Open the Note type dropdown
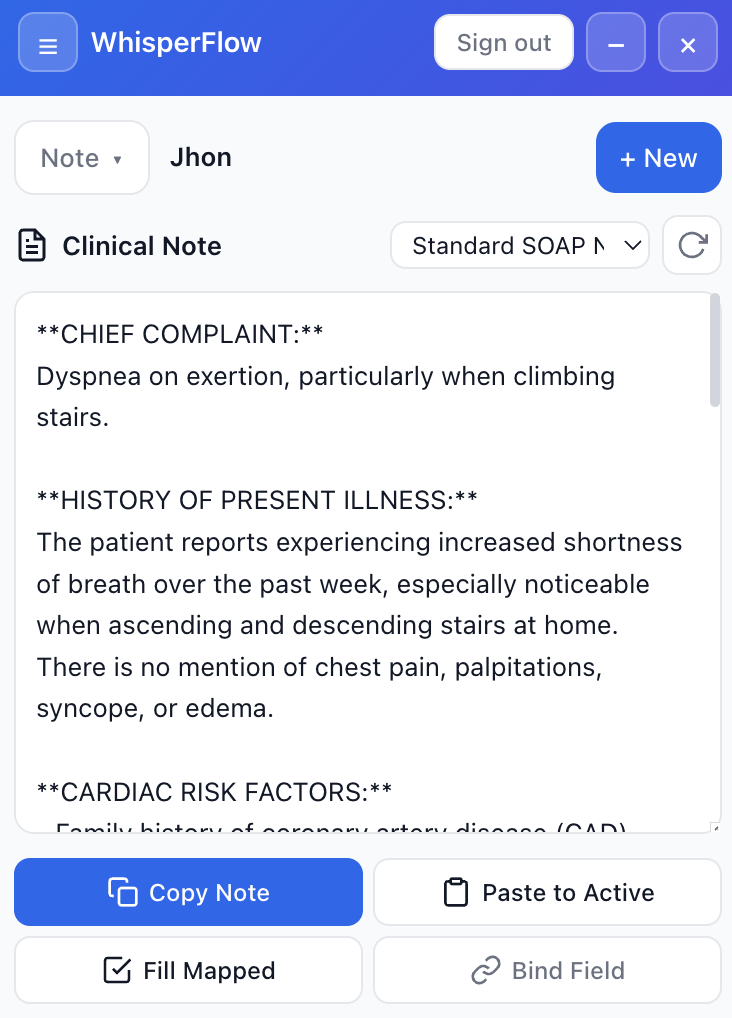The width and height of the screenshot is (732, 1018). click(x=81, y=157)
